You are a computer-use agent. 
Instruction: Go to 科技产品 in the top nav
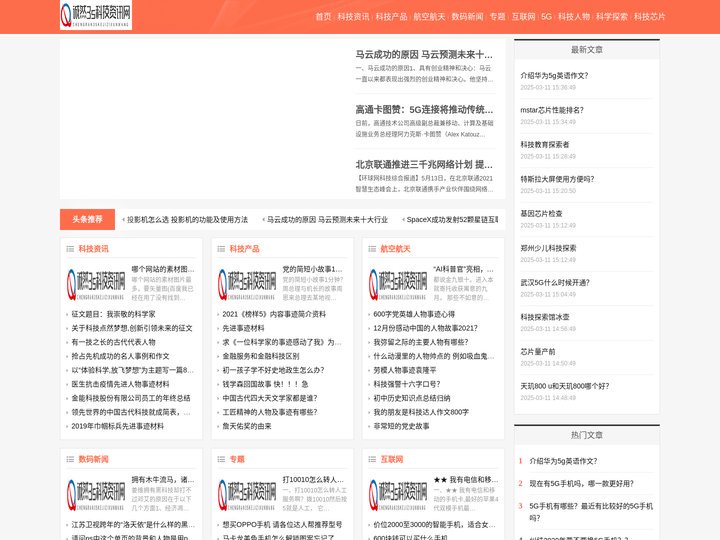(391, 17)
